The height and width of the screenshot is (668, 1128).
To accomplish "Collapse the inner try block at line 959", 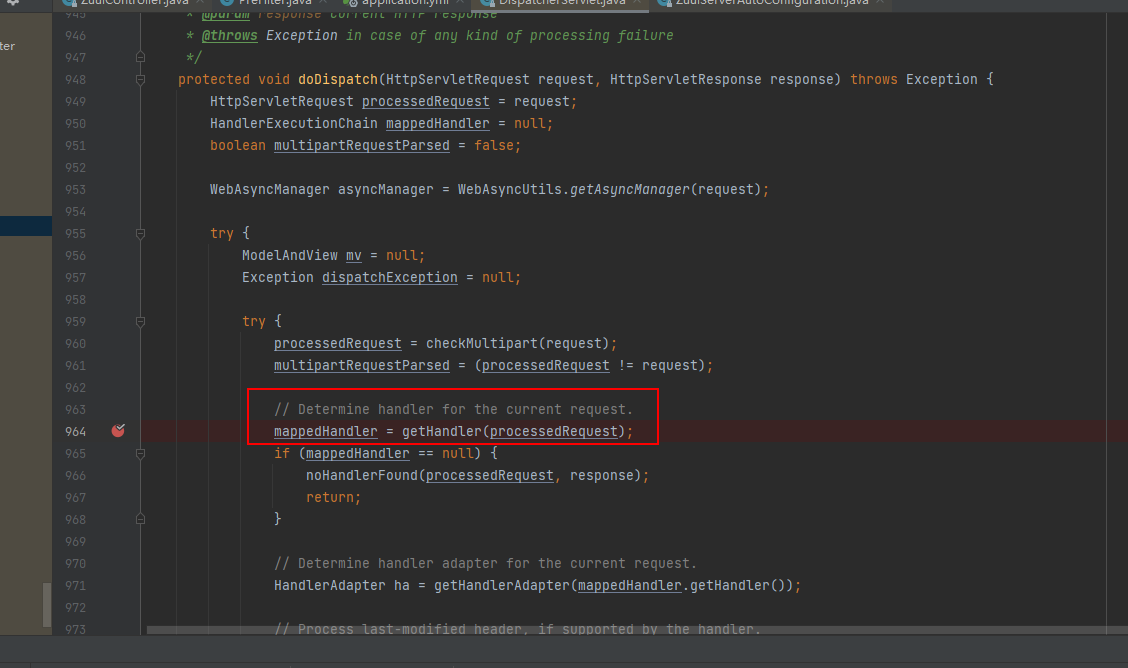I will [x=140, y=321].
